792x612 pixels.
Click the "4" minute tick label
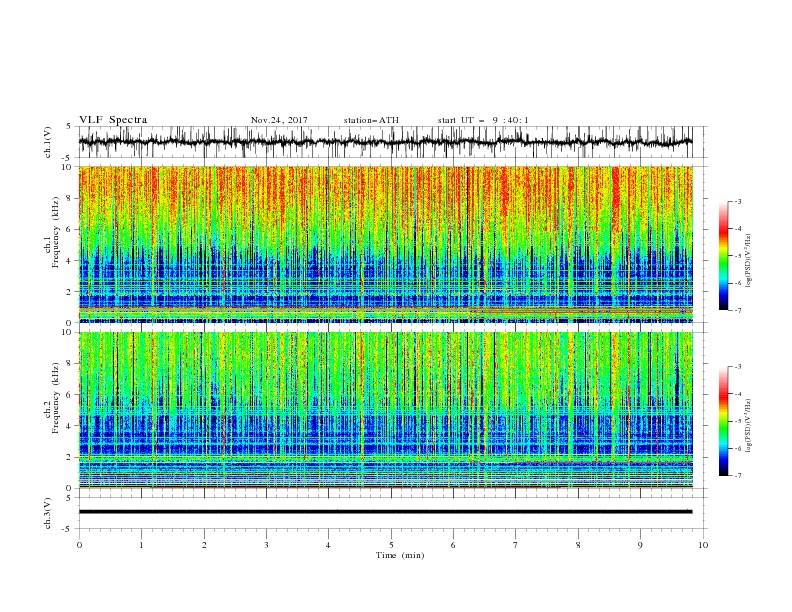coord(328,545)
